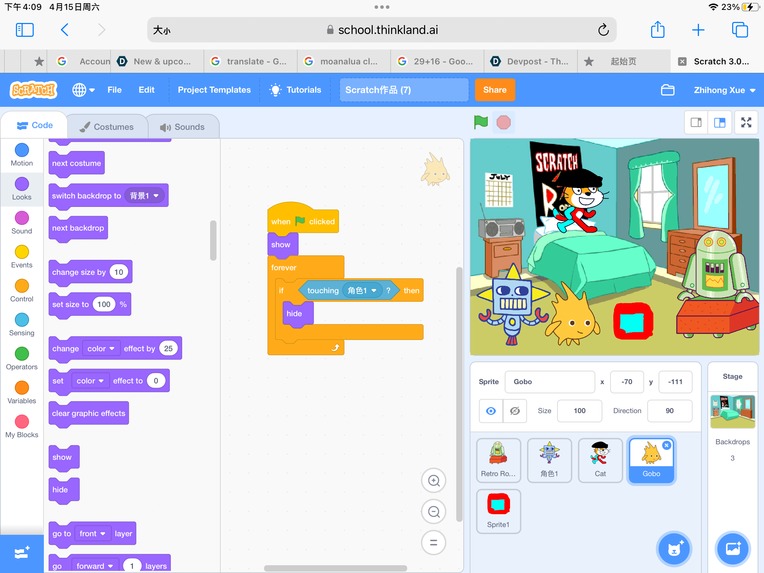Viewport: 764px width, 573px height.
Task: Open front dropdown in go to layer block
Action: 93,534
